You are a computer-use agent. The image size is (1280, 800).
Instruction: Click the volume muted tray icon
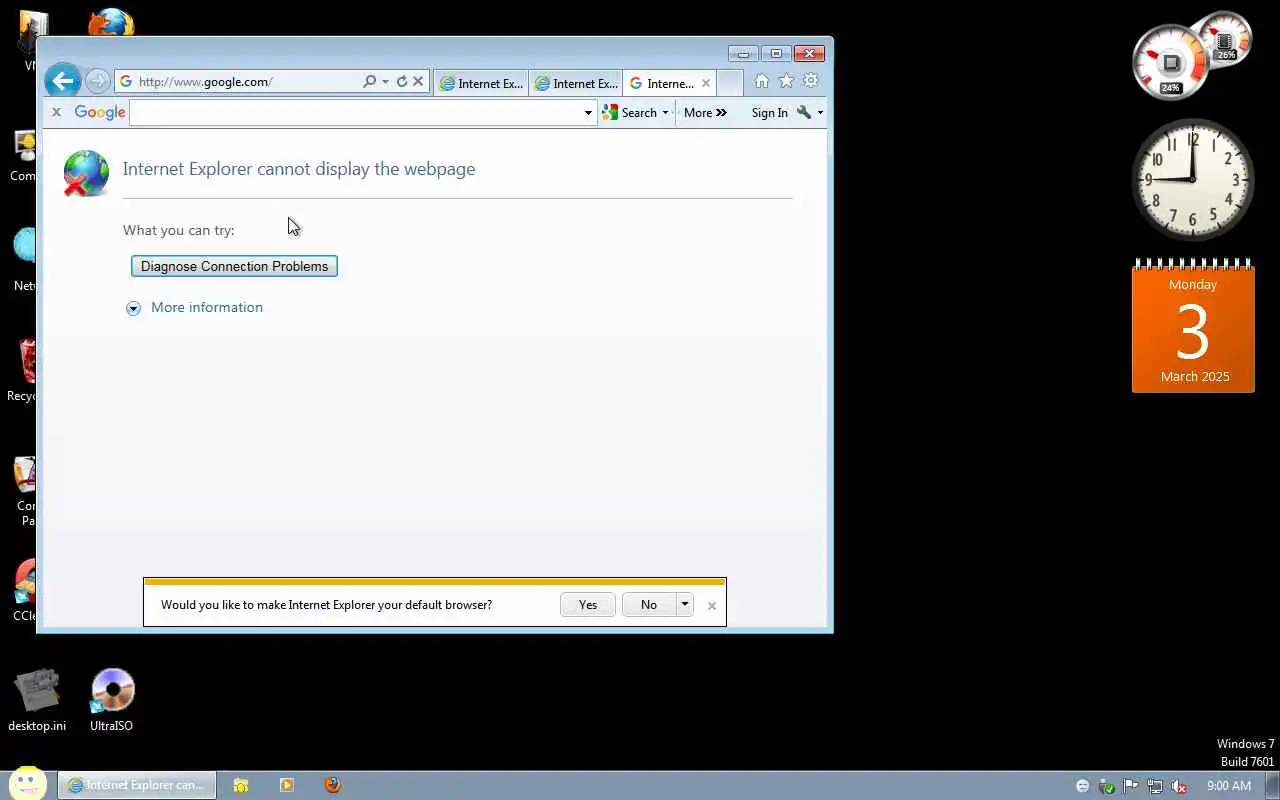(x=1179, y=786)
